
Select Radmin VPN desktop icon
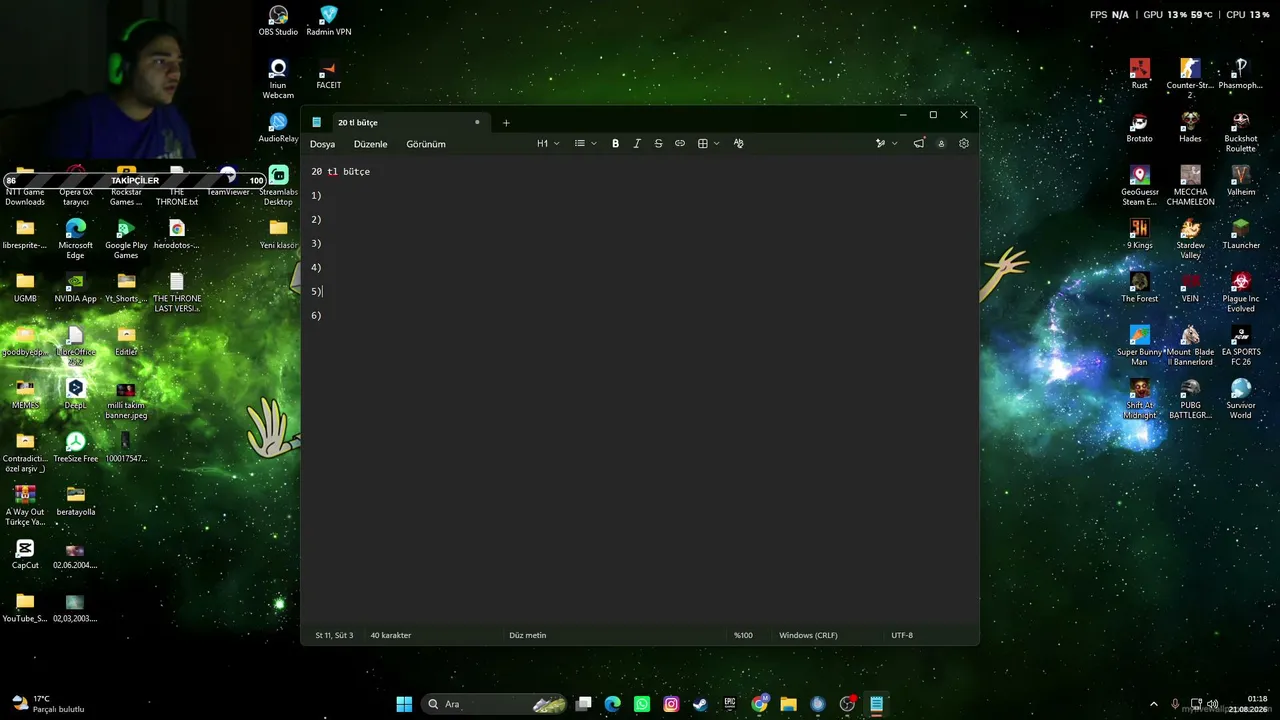(x=328, y=20)
